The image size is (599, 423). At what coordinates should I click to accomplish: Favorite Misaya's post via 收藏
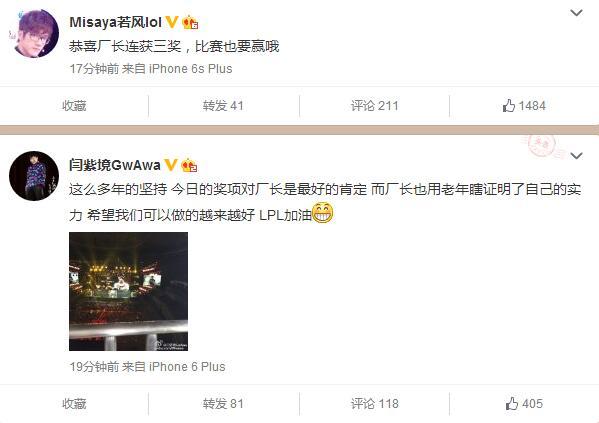[x=74, y=105]
